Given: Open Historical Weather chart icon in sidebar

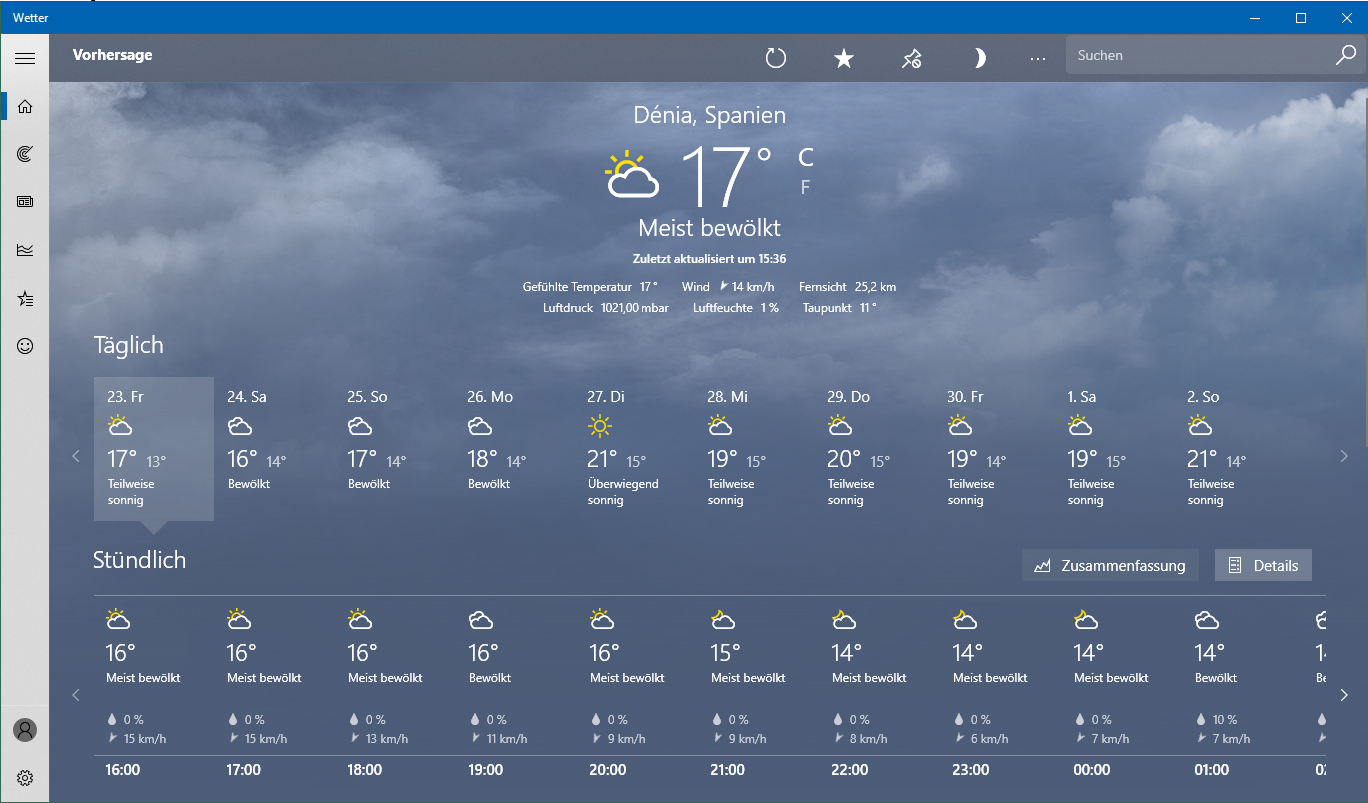Looking at the screenshot, I should pyautogui.click(x=25, y=250).
